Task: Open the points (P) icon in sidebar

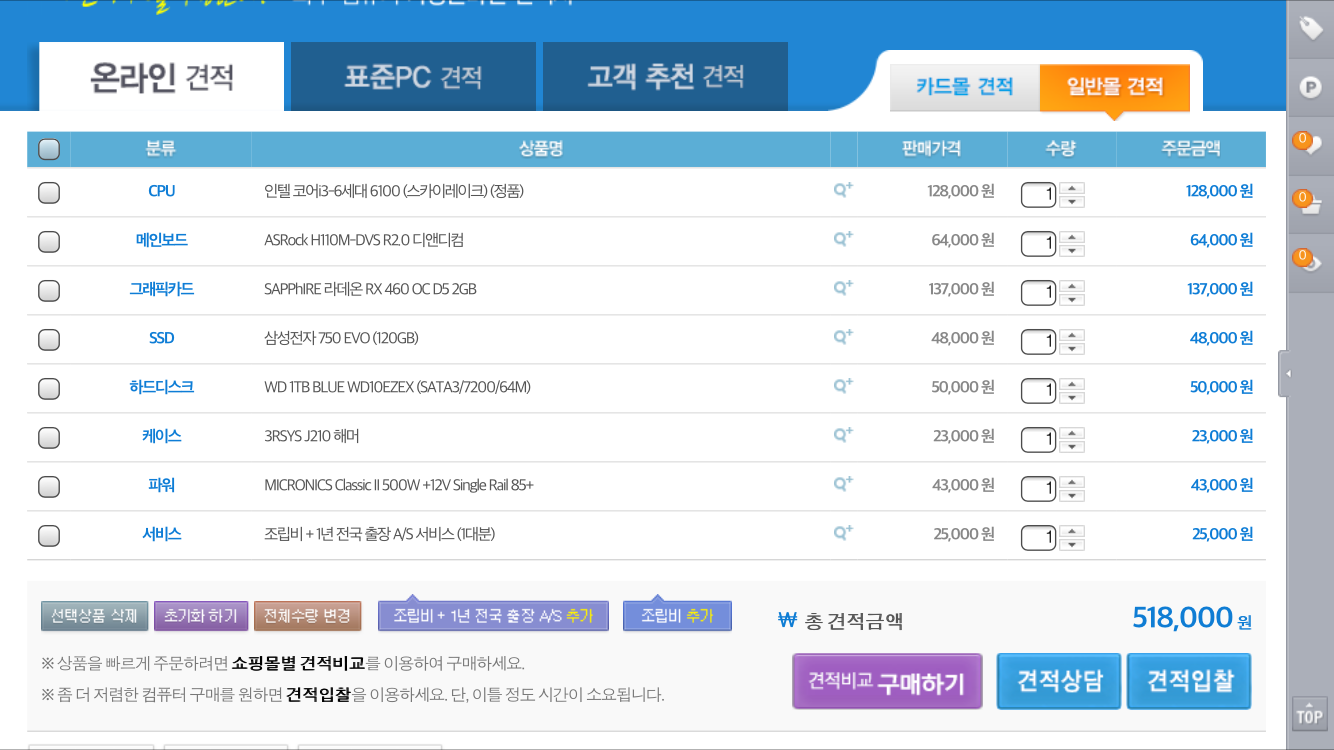Action: point(1310,88)
